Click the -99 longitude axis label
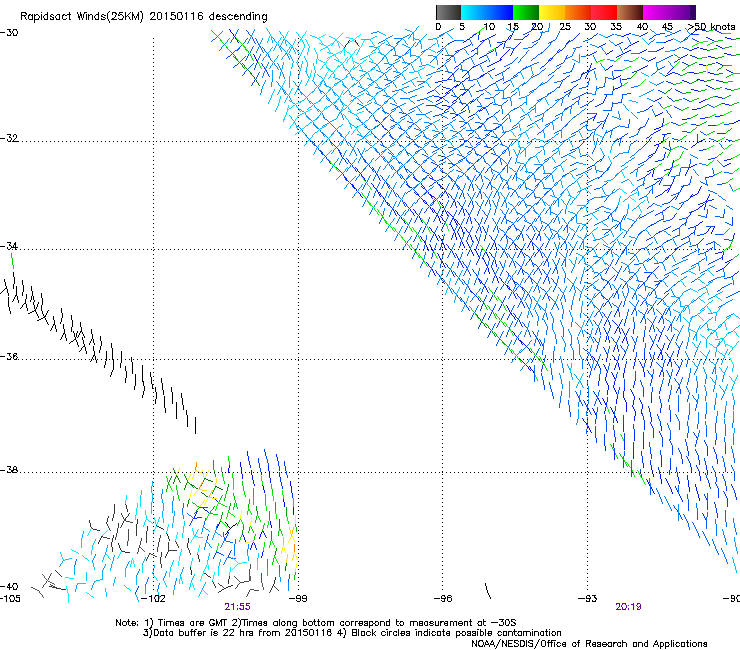 pos(298,599)
